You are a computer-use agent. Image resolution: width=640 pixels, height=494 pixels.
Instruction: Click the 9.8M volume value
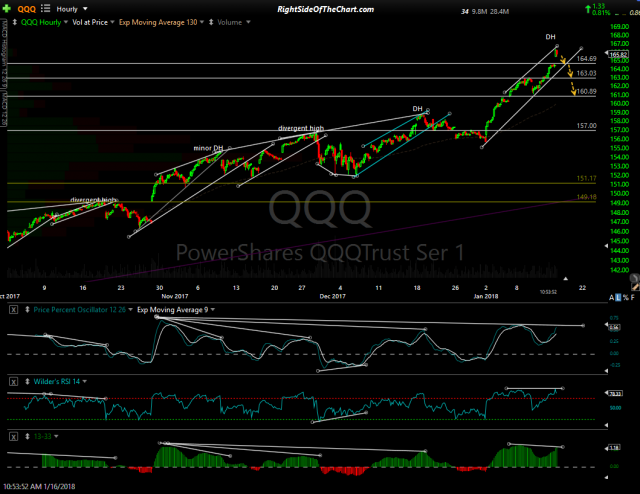coord(479,12)
